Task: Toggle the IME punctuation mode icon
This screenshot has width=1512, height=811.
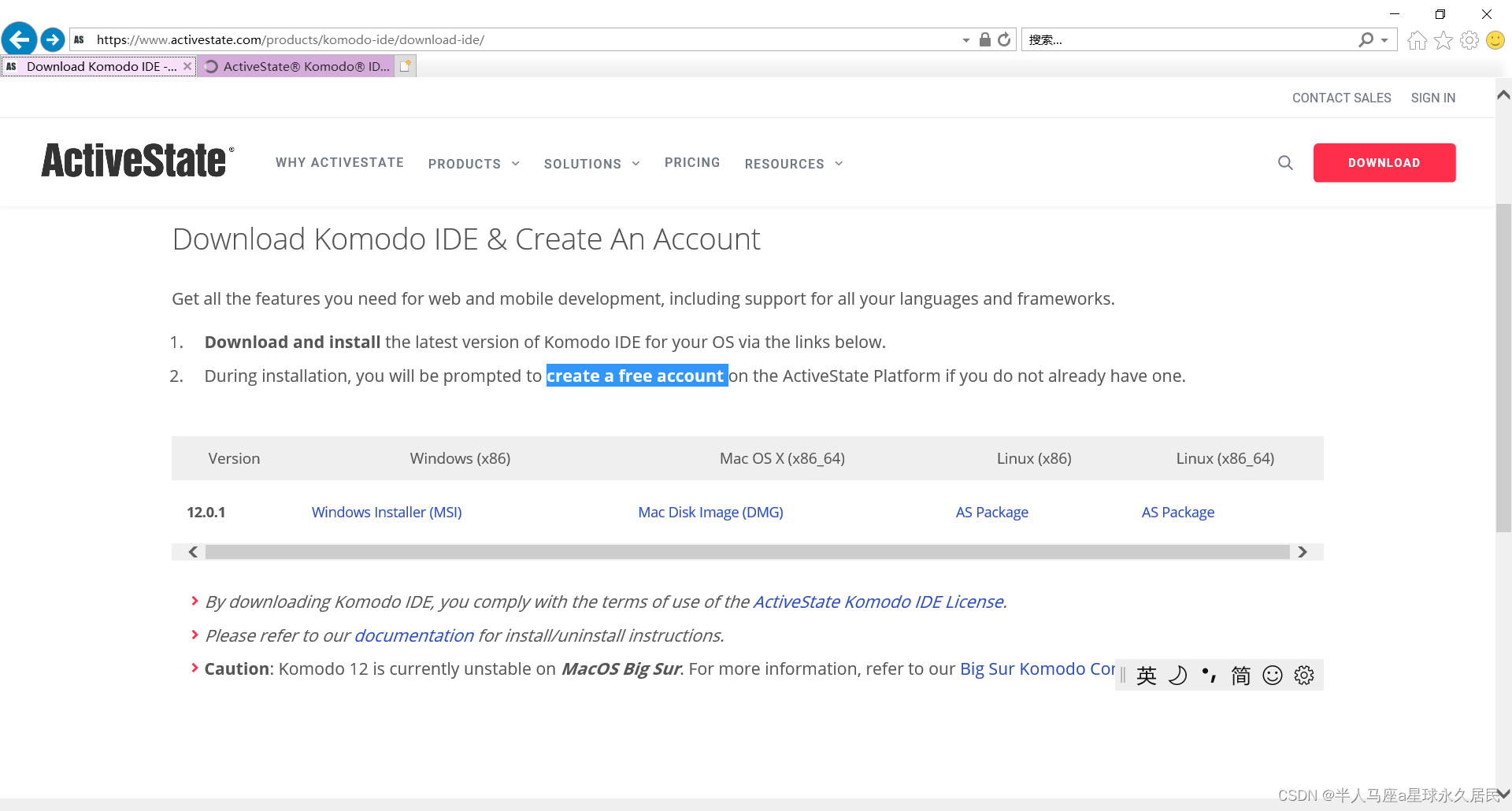Action: [x=1210, y=676]
